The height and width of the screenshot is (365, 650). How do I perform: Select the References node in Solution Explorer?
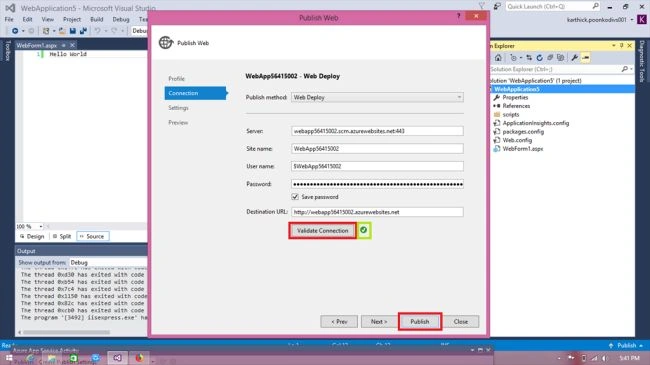516,106
